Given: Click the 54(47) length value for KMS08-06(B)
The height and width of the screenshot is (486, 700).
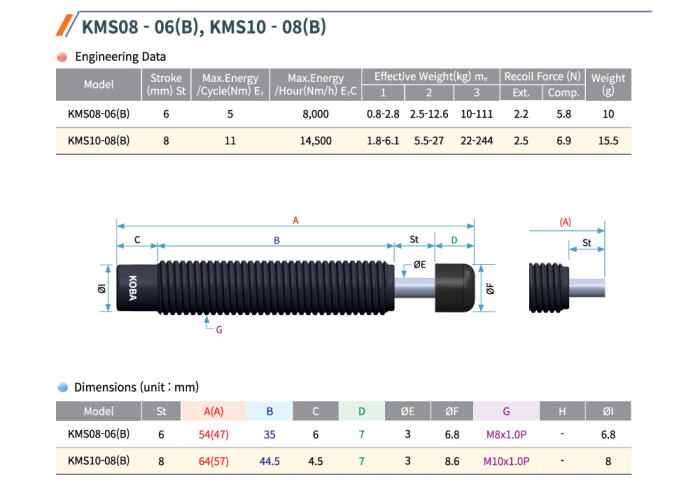Looking at the screenshot, I should click(210, 435).
